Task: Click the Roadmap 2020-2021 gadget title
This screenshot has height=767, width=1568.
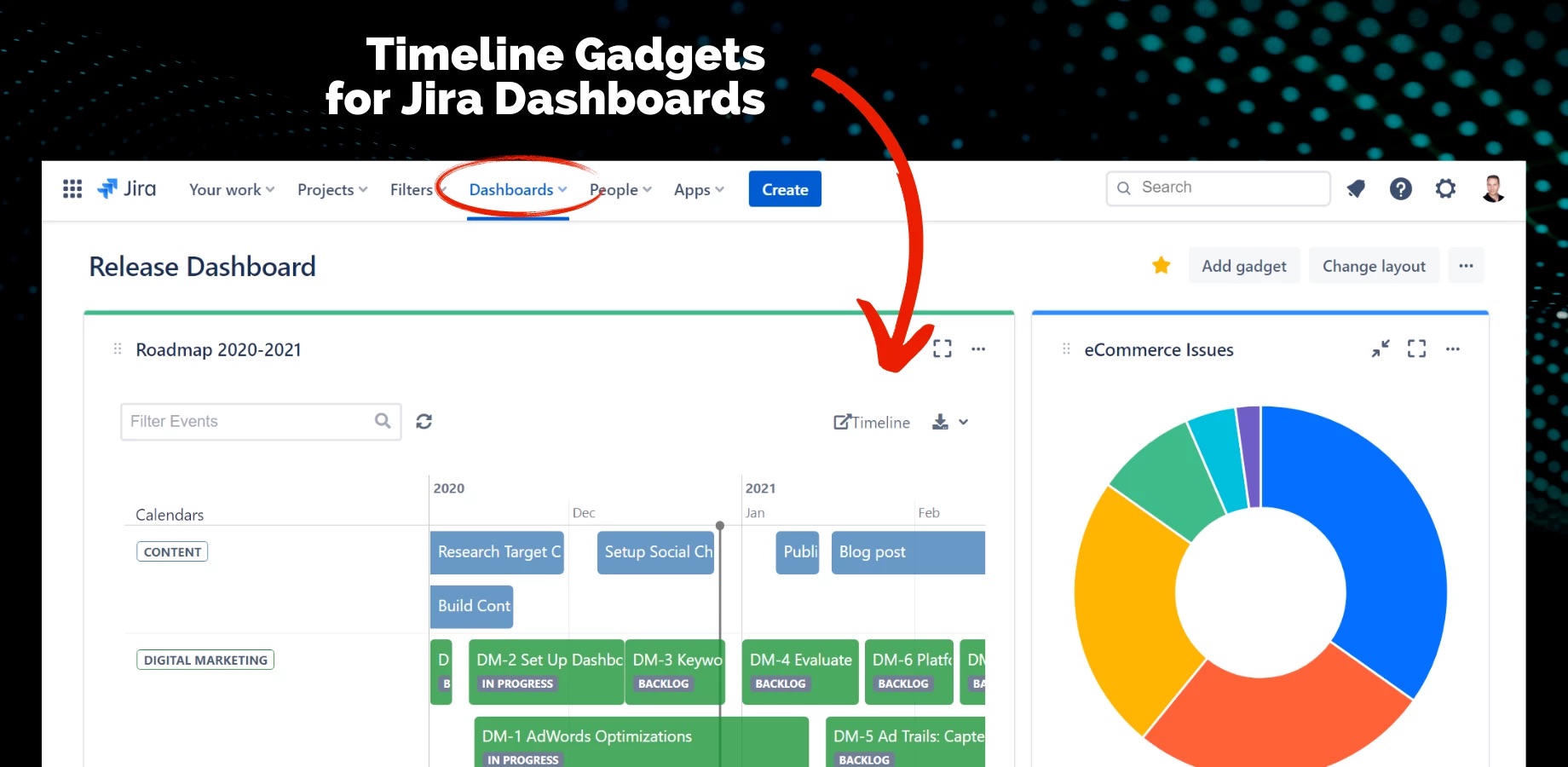Action: (x=219, y=349)
